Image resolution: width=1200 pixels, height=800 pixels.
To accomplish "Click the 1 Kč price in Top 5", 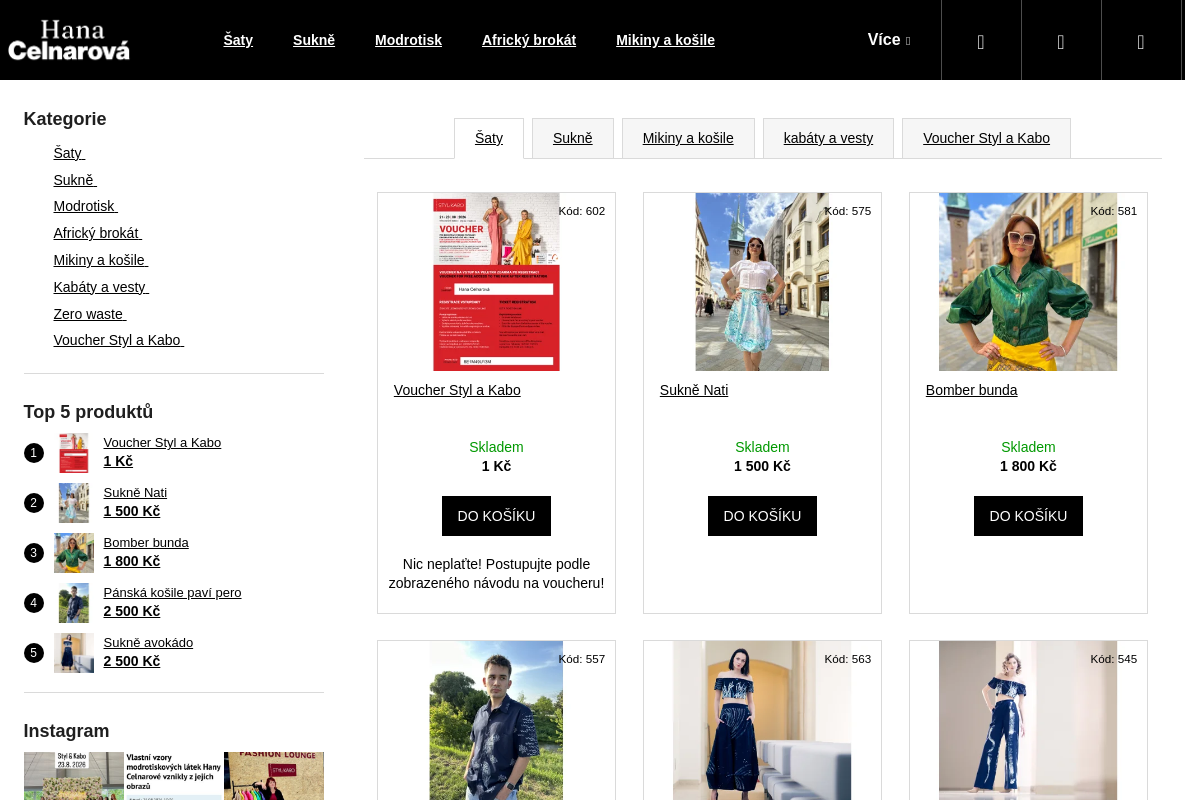I will 118,461.
